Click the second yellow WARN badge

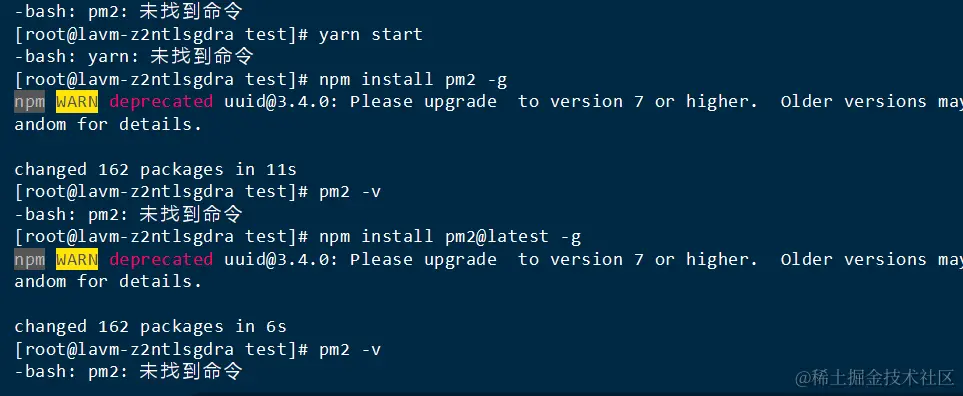tap(77, 260)
